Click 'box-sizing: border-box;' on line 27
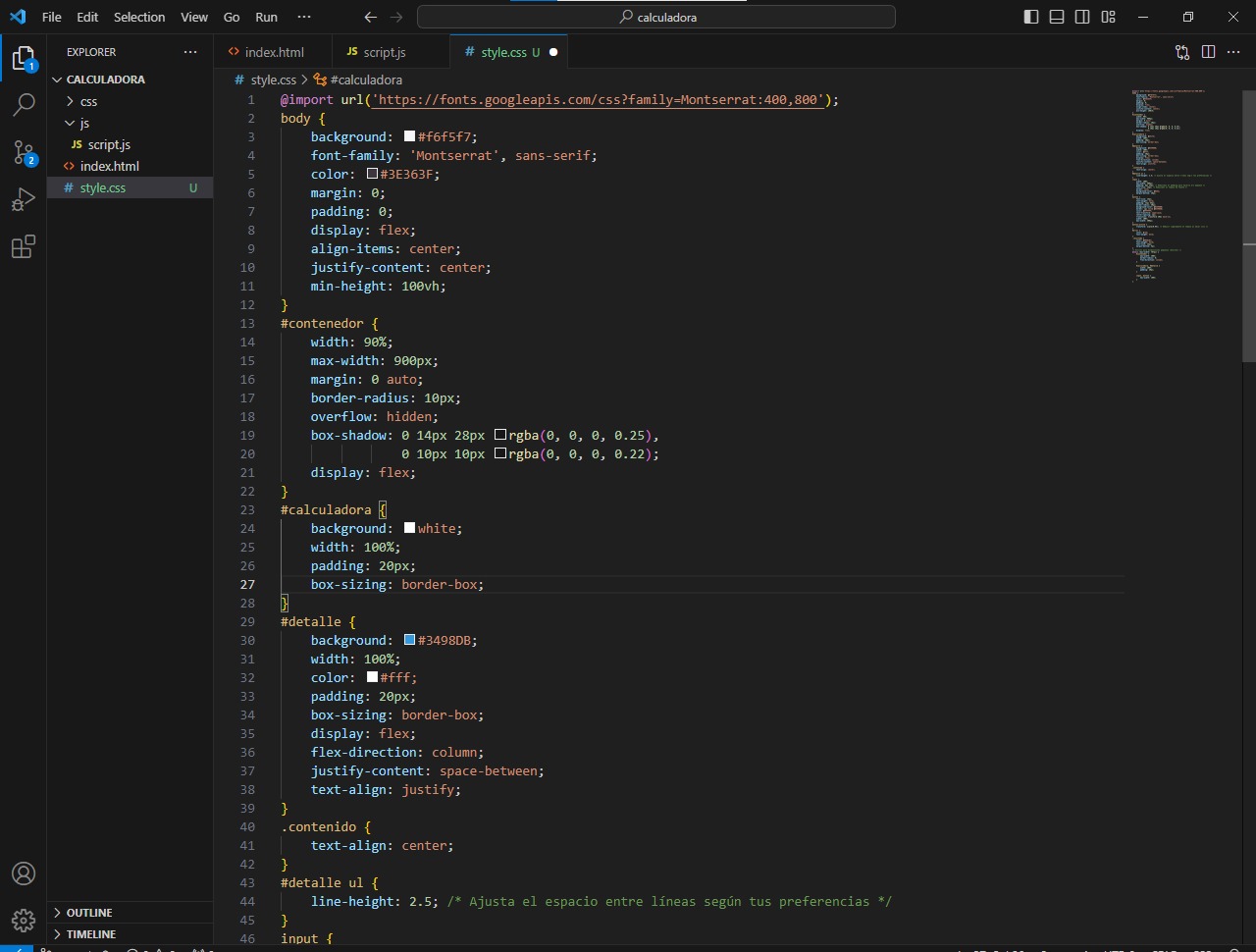 (397, 584)
